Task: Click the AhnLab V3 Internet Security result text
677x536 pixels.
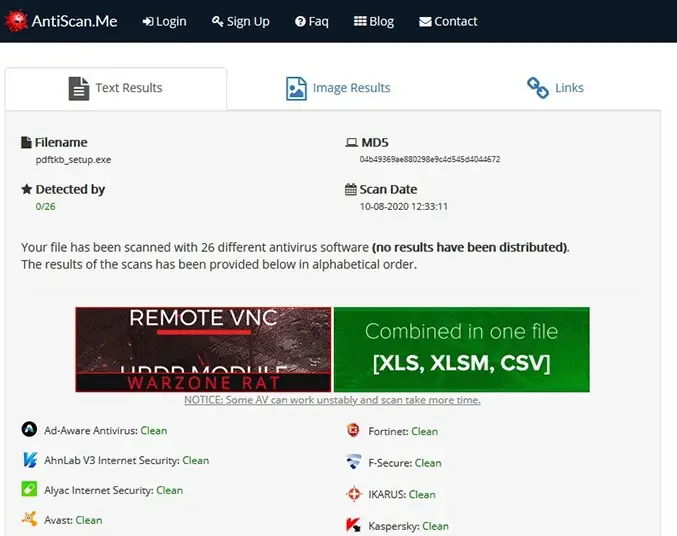Action: coord(196,460)
